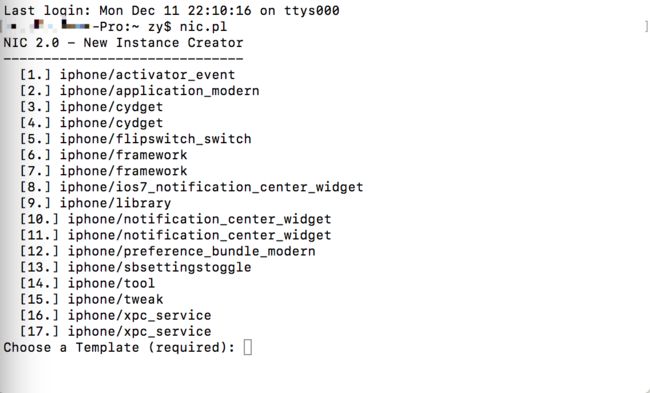Click the iphone/flipswitch_switch option
Viewport: 650px width, 393px height.
click(136, 139)
